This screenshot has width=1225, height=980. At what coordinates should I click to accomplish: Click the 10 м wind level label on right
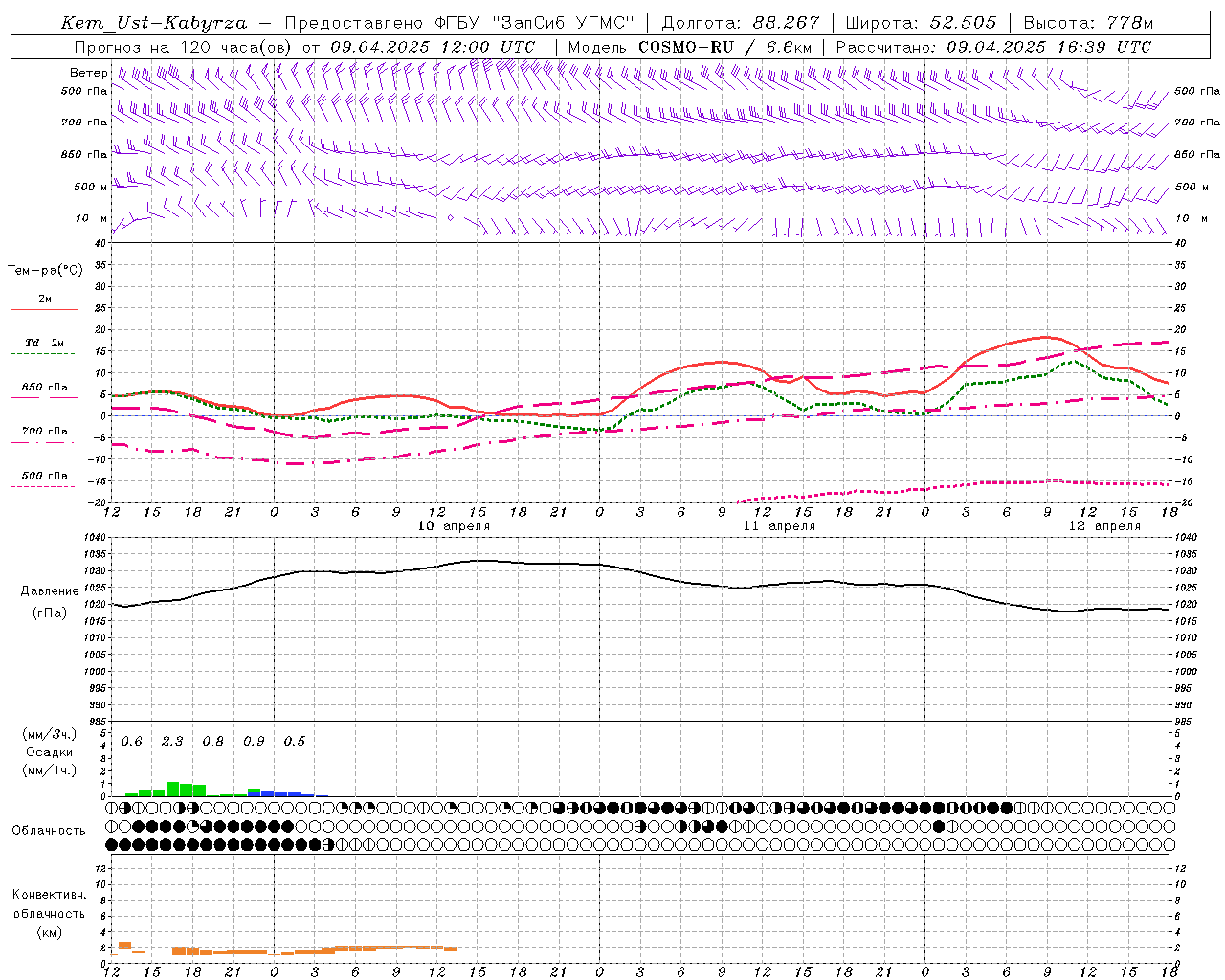coord(1191,218)
